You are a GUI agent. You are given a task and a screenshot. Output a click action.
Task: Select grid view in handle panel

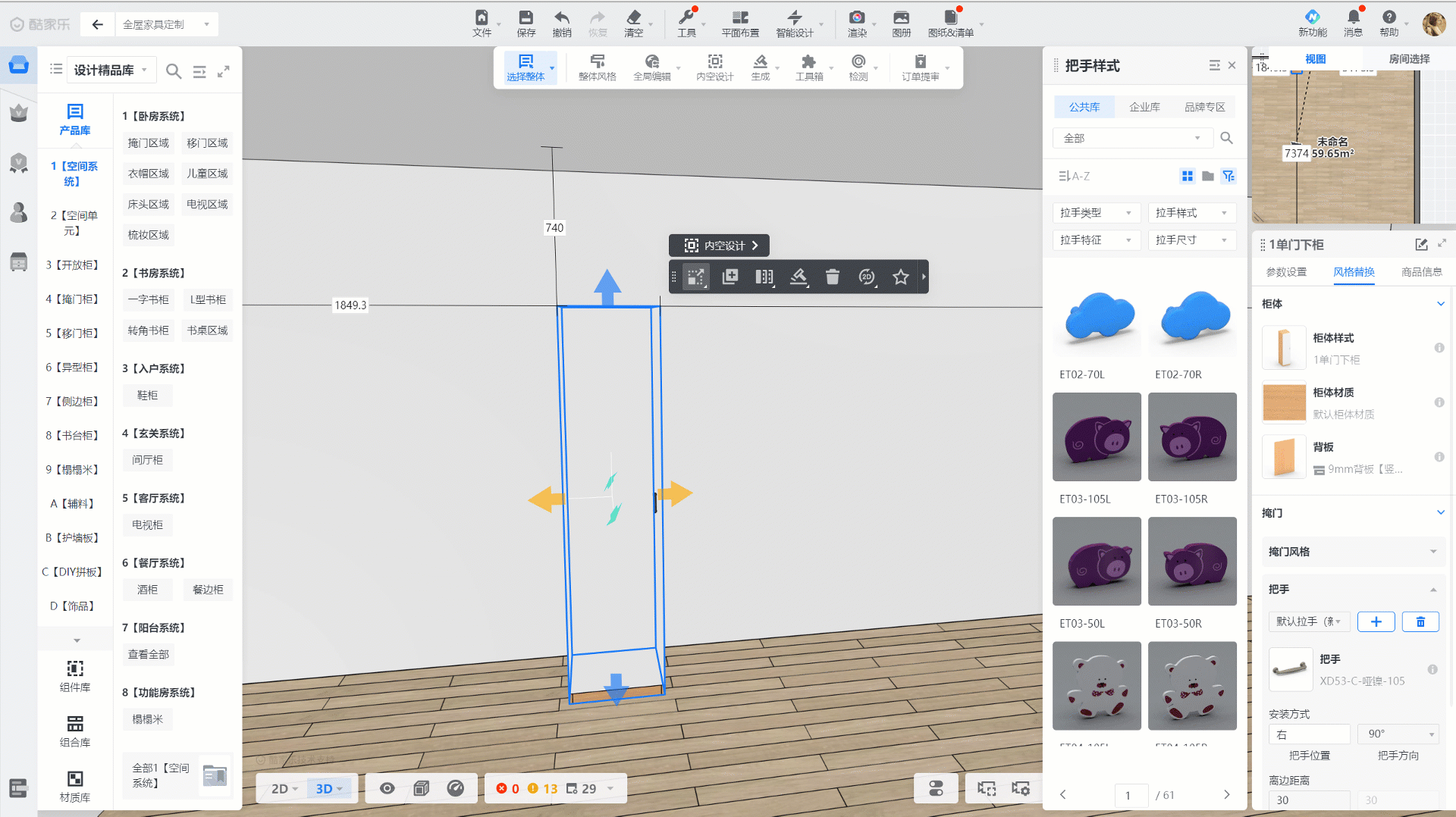pyautogui.click(x=1187, y=177)
